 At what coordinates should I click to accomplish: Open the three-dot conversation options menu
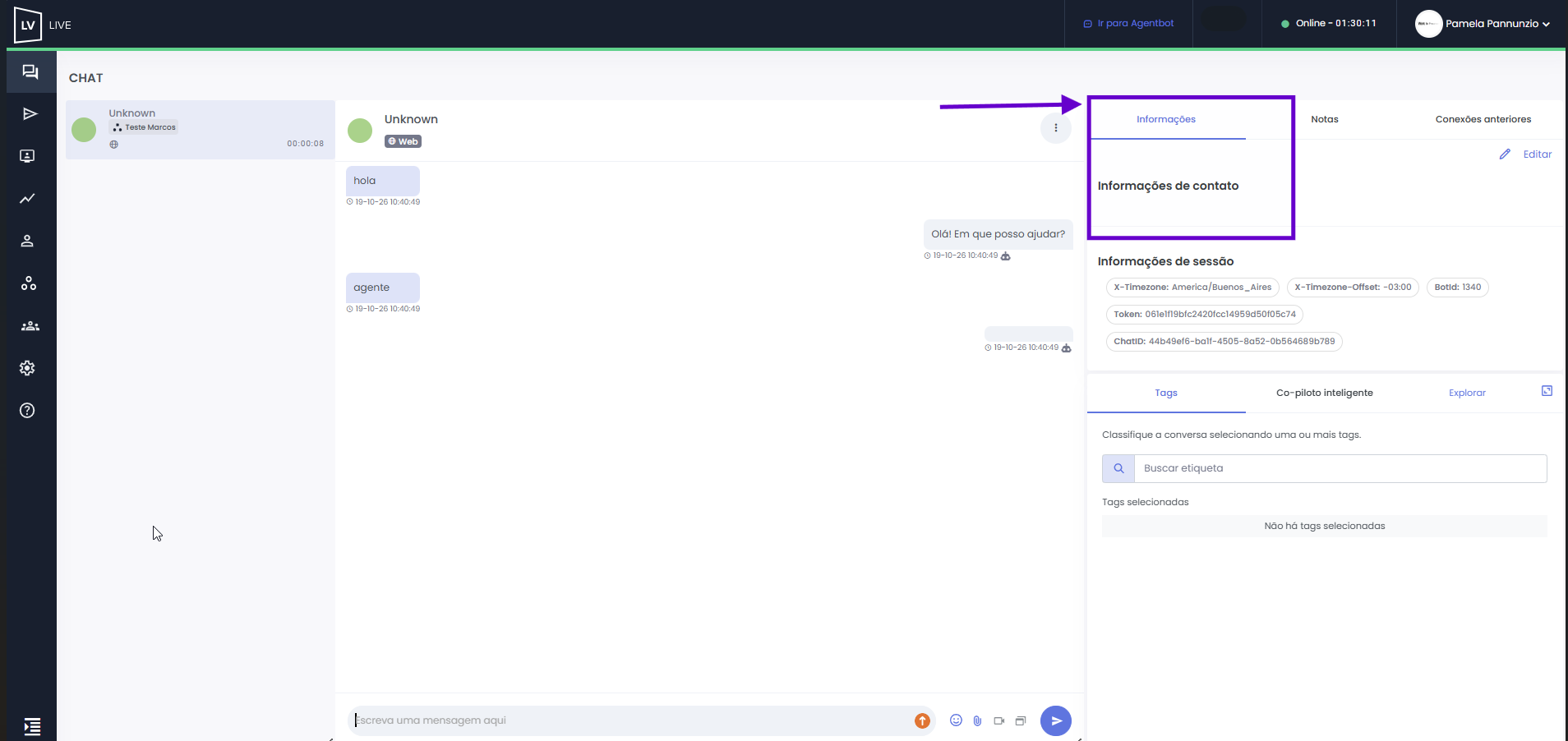[1056, 128]
